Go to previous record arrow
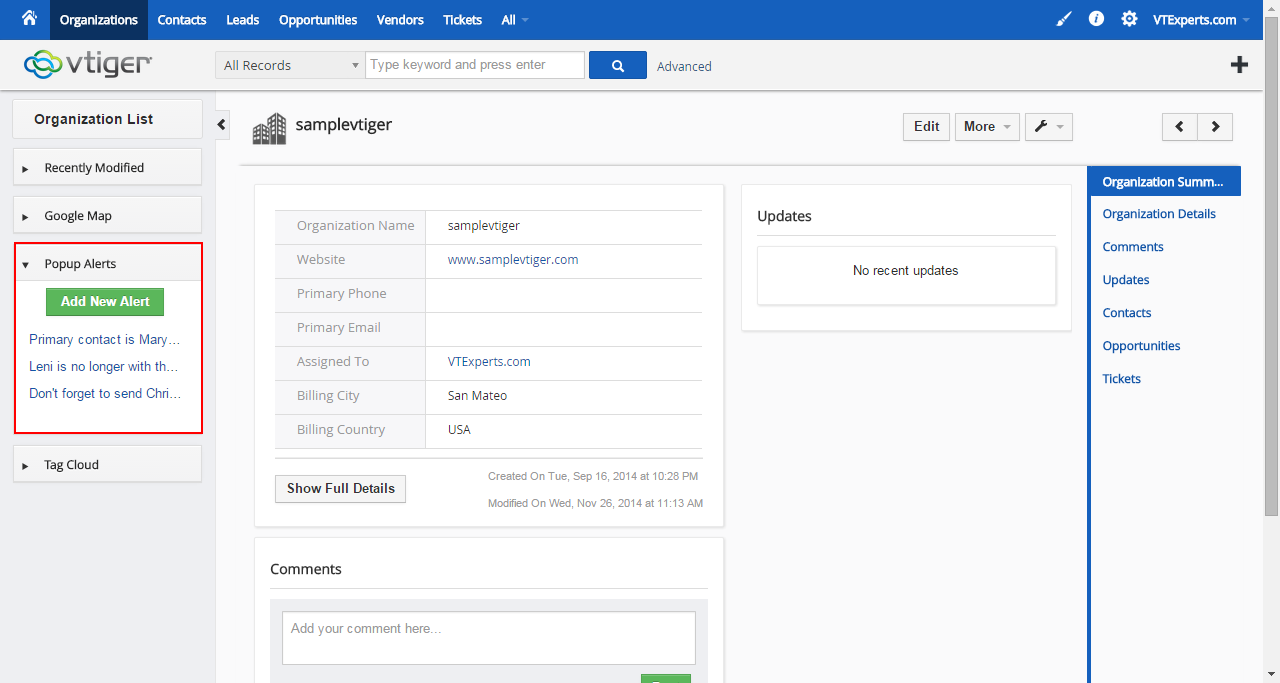The height and width of the screenshot is (683, 1280). coord(1180,127)
